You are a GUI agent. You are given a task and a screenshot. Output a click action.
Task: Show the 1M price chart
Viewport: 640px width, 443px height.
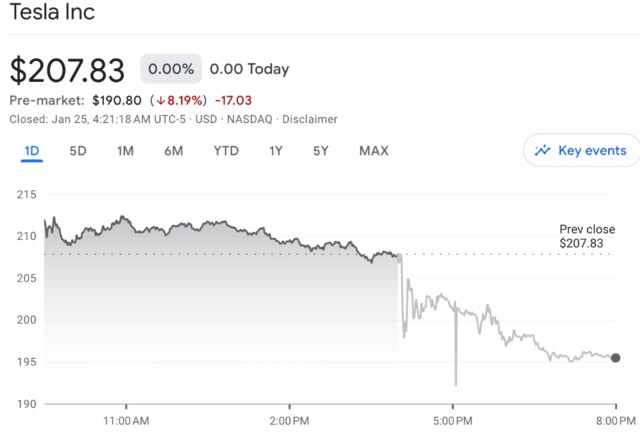click(125, 151)
